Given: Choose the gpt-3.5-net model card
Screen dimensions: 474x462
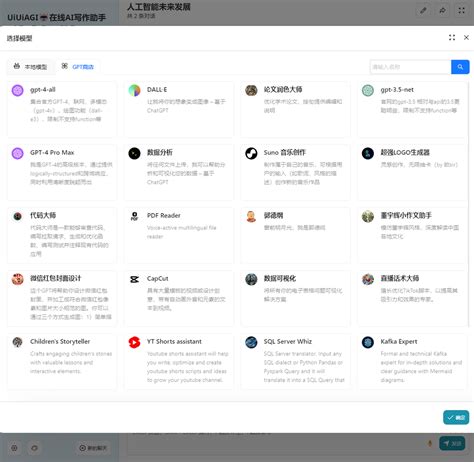Looking at the screenshot, I should click(412, 109).
